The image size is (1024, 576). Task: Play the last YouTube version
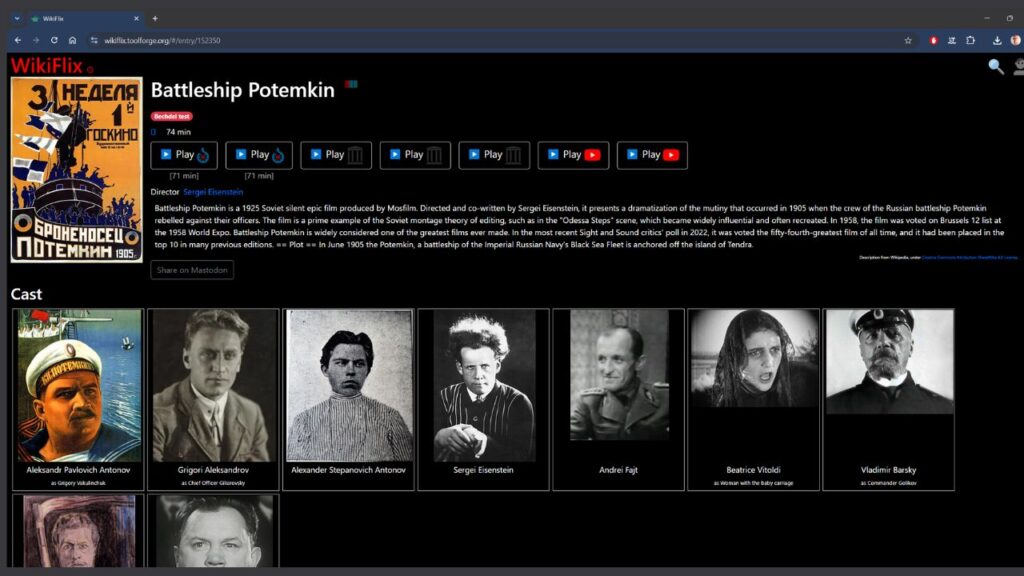(x=652, y=155)
